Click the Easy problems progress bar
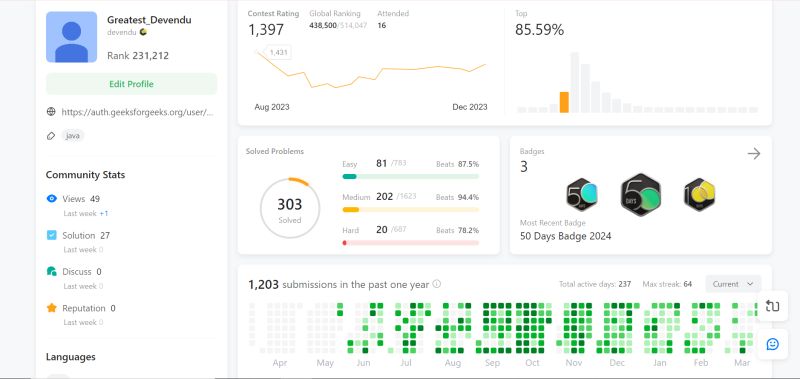This screenshot has width=800, height=379. pyautogui.click(x=411, y=176)
